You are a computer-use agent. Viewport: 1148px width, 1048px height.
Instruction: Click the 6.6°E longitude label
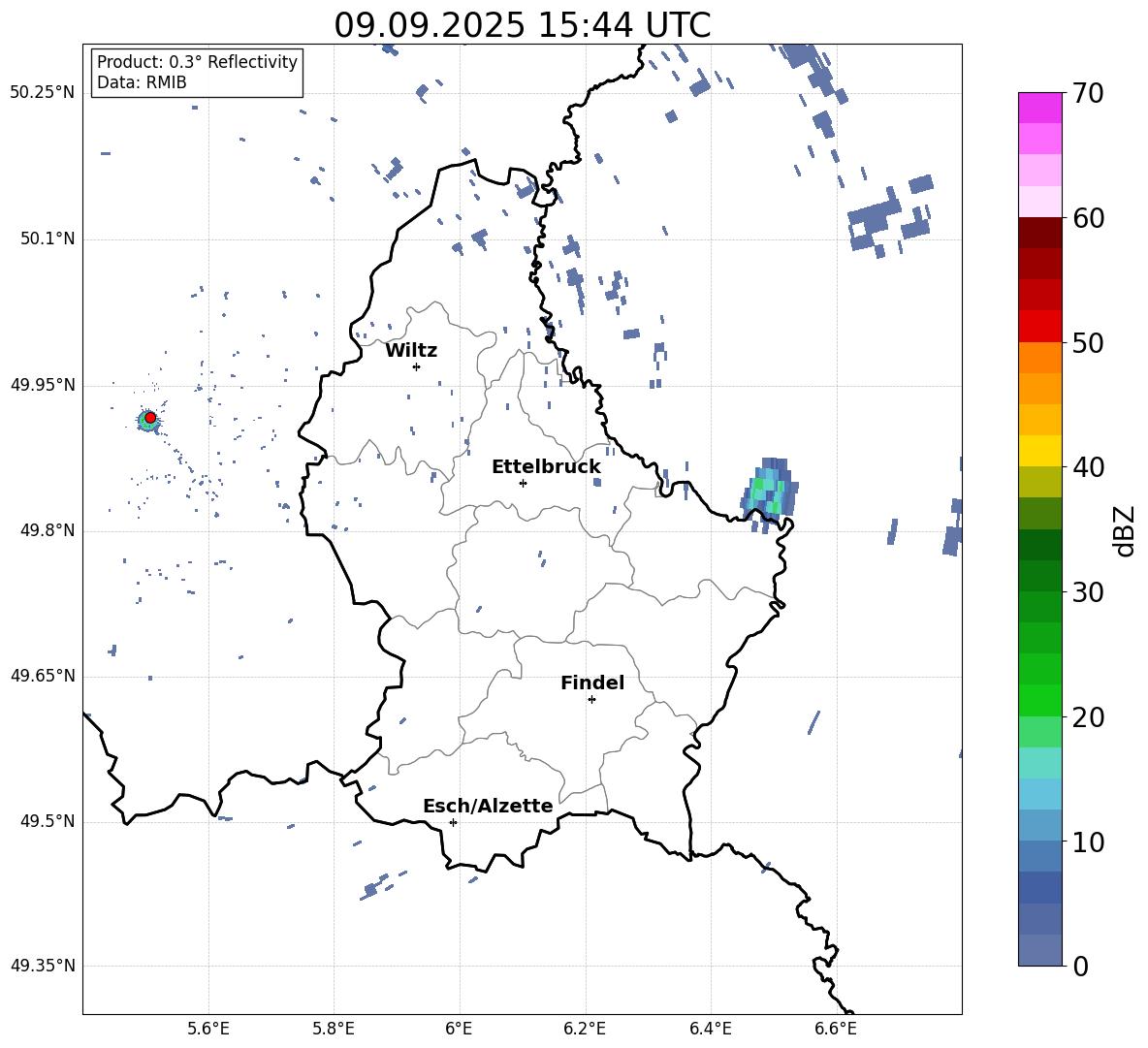pos(836,1029)
